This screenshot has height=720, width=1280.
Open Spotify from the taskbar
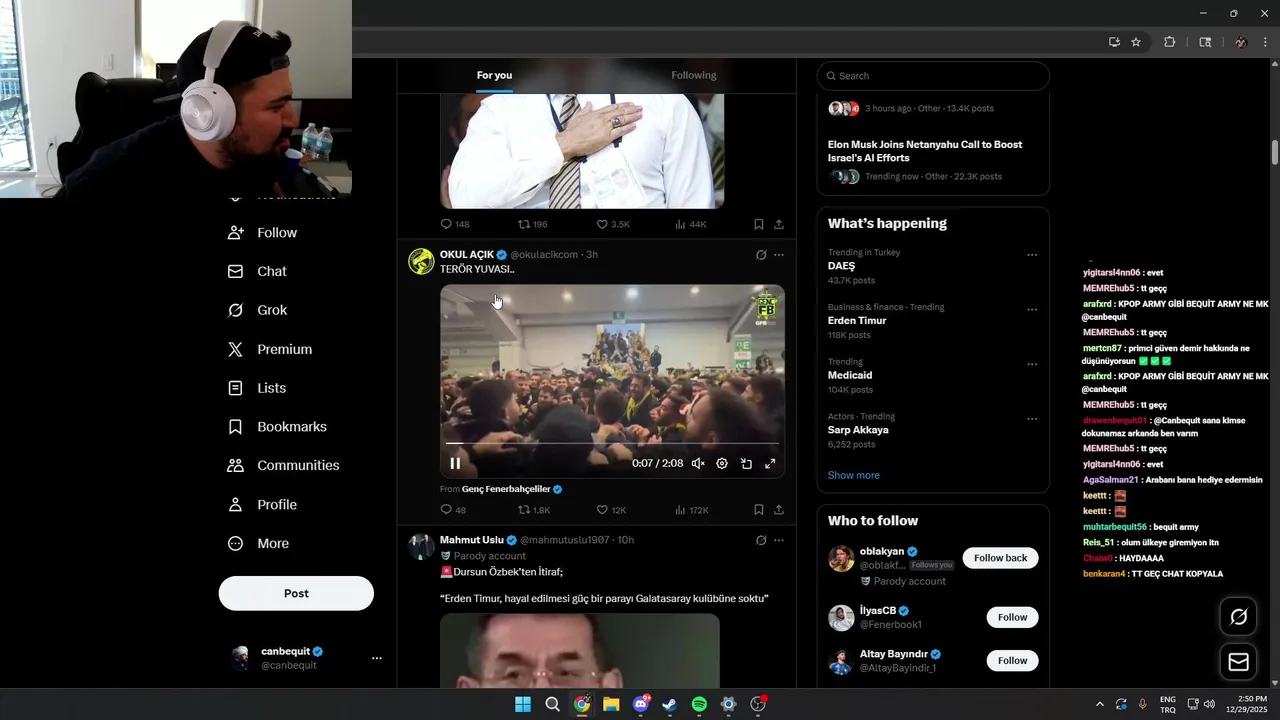pyautogui.click(x=699, y=704)
